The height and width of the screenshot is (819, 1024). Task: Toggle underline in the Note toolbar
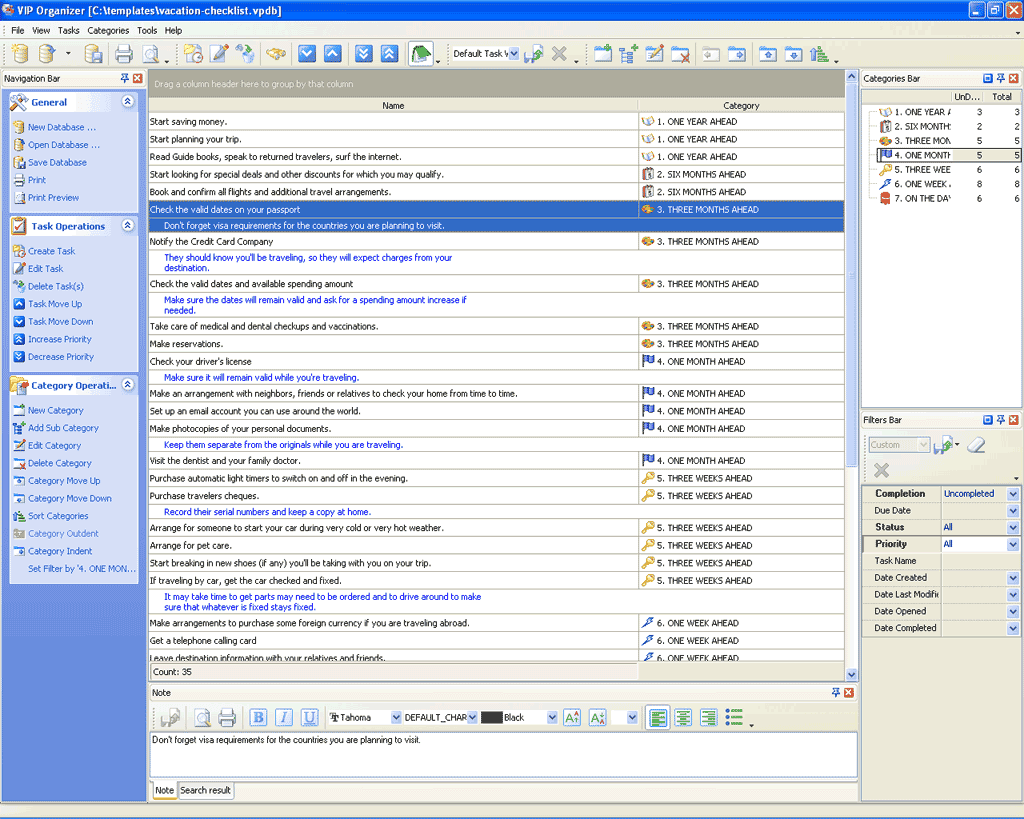click(x=309, y=717)
